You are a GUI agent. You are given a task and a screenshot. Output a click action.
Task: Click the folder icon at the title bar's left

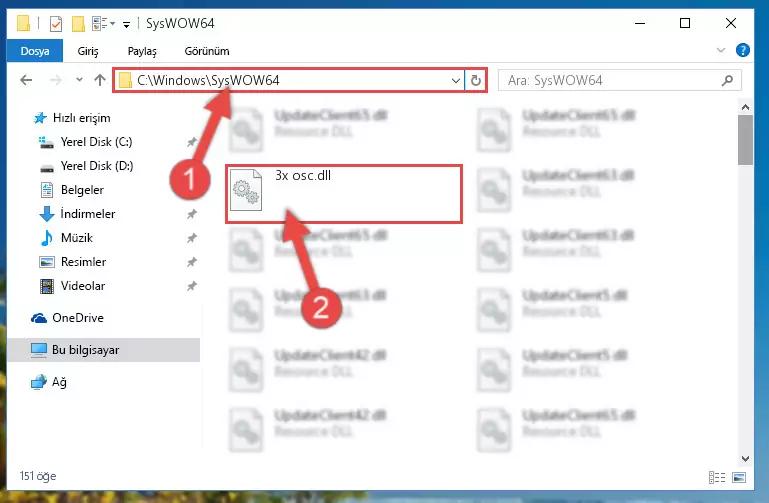point(23,23)
